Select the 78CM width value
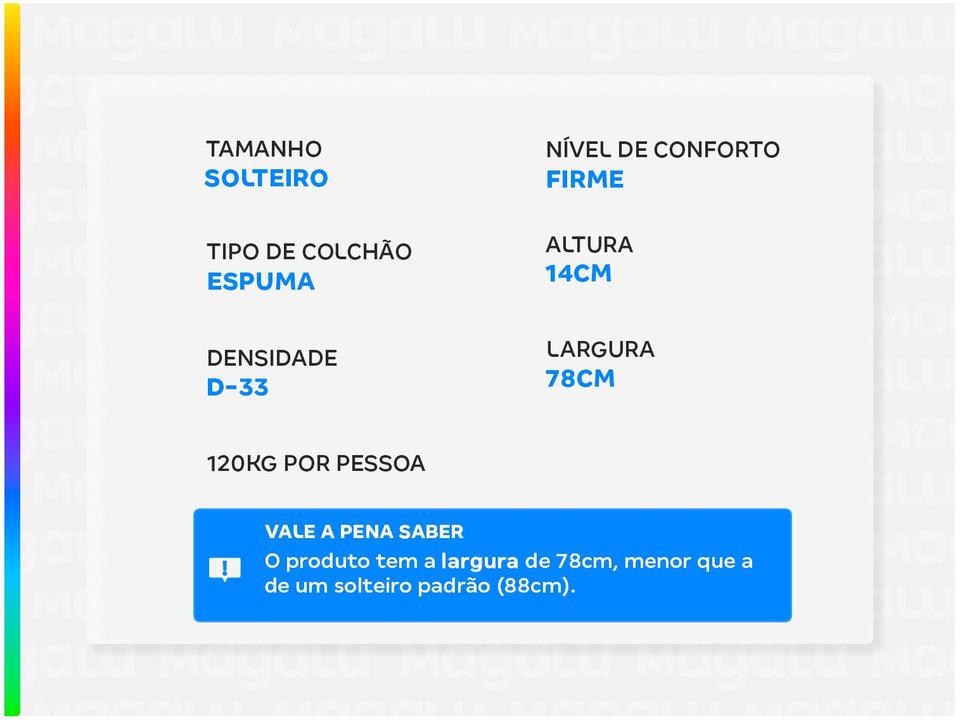 click(x=580, y=379)
